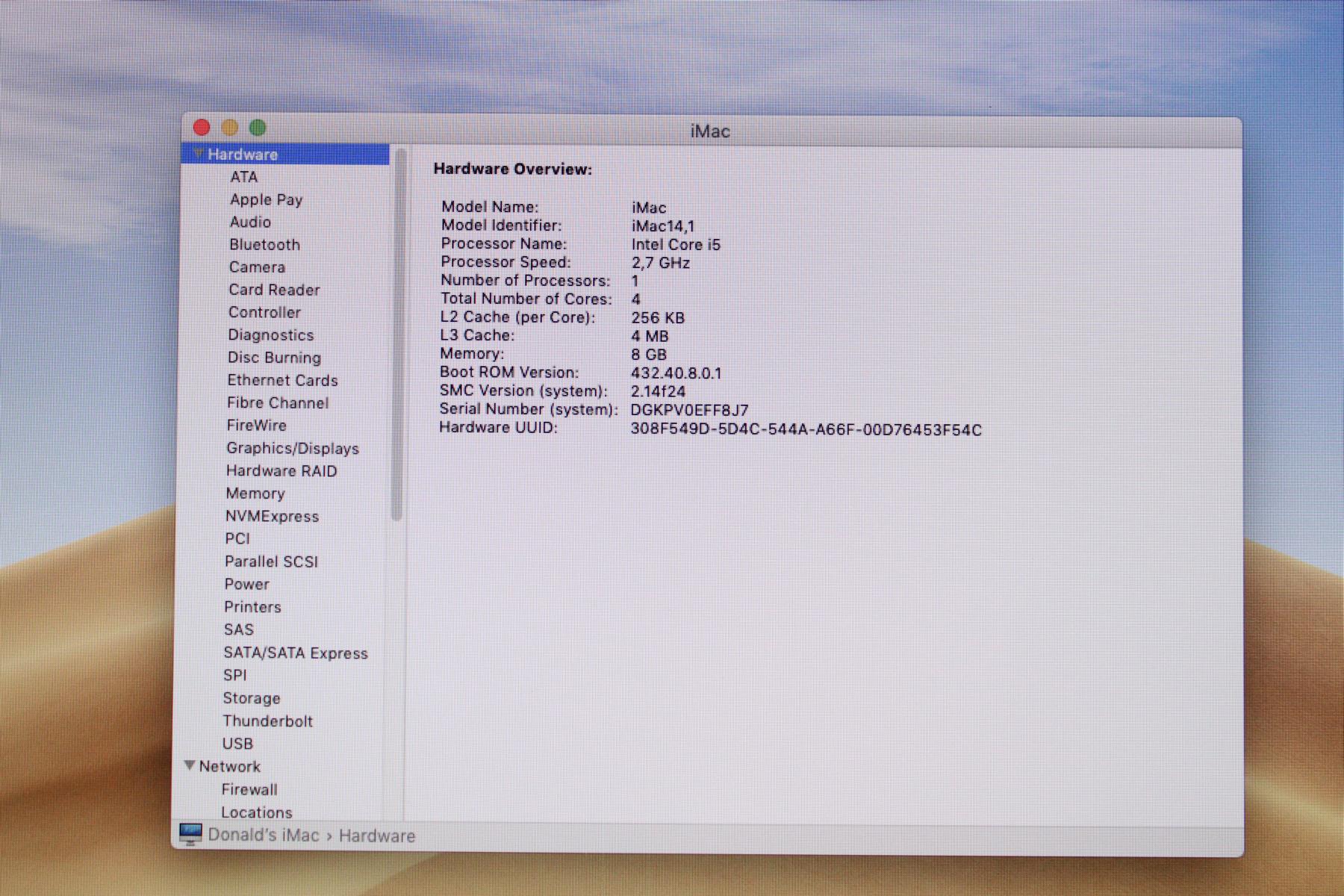1344x896 pixels.
Task: Select SPI in the sidebar
Action: (234, 676)
